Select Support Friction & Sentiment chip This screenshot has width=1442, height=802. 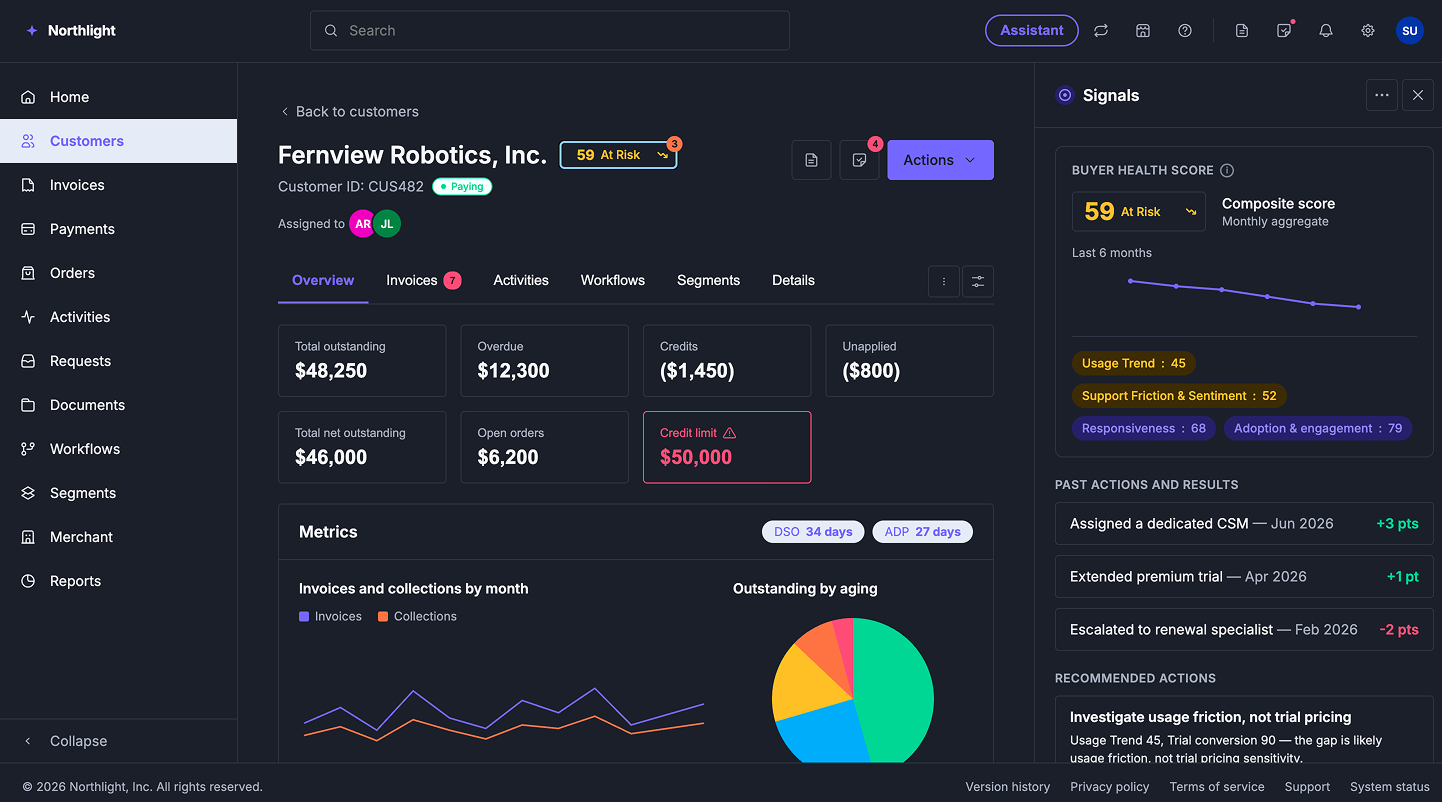[1179, 396]
